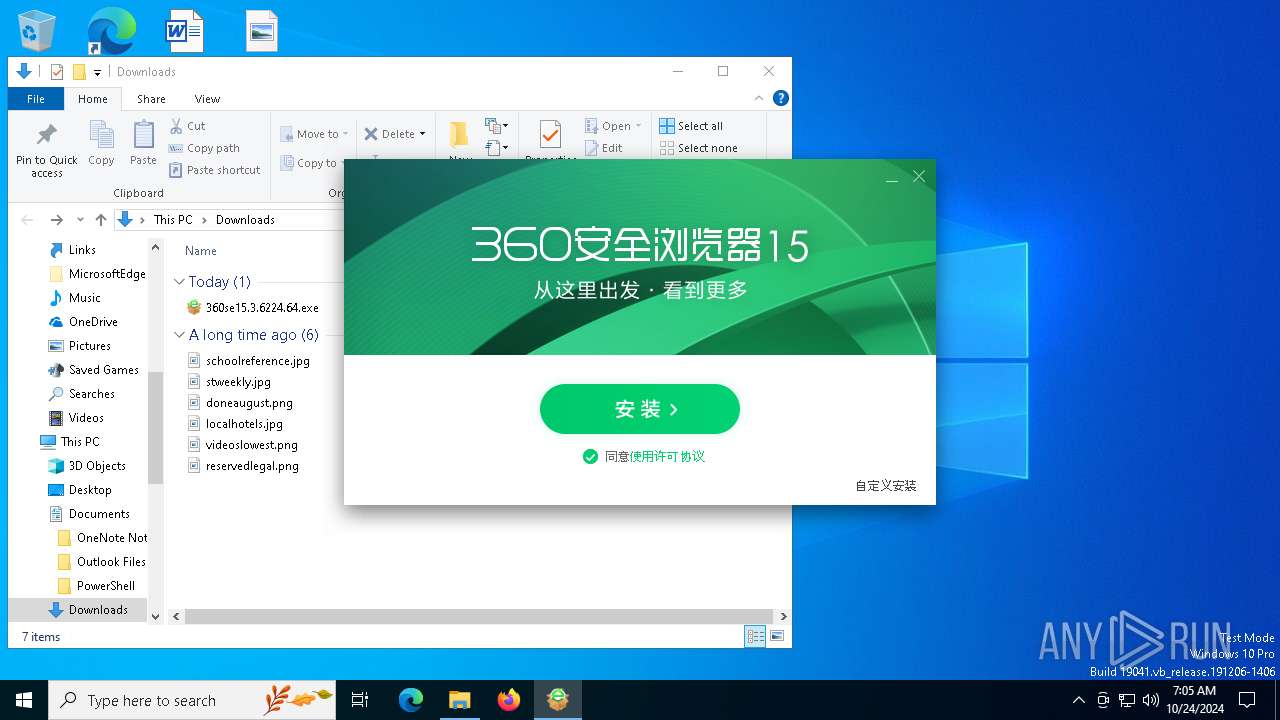Switch to the Share ribbon tab

152,99
